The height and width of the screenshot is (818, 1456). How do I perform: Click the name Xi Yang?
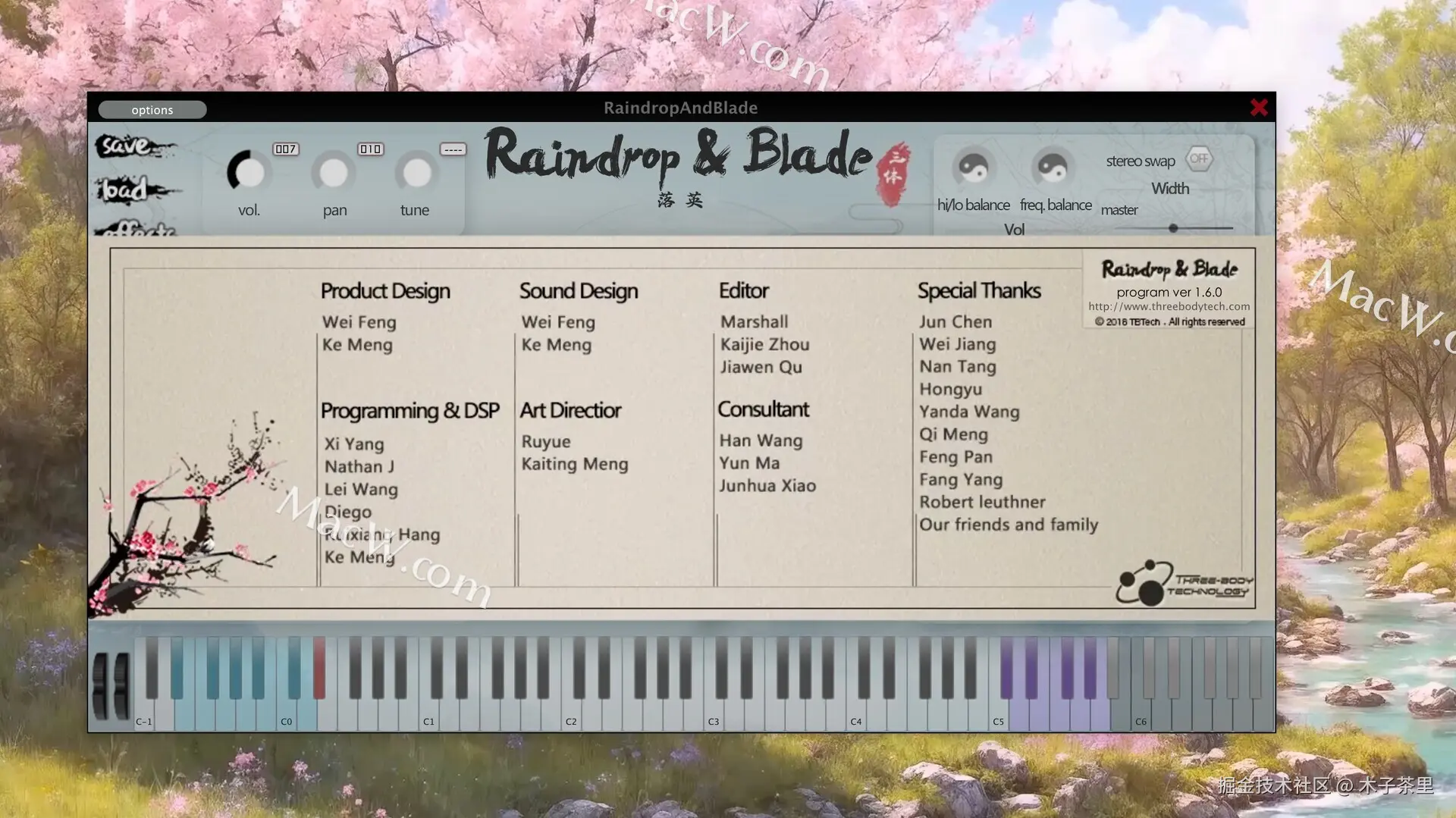click(354, 444)
